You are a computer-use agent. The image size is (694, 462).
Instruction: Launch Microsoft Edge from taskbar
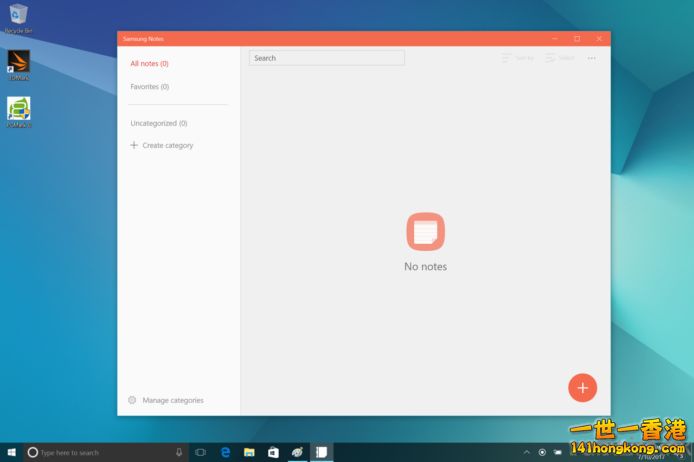click(x=226, y=452)
